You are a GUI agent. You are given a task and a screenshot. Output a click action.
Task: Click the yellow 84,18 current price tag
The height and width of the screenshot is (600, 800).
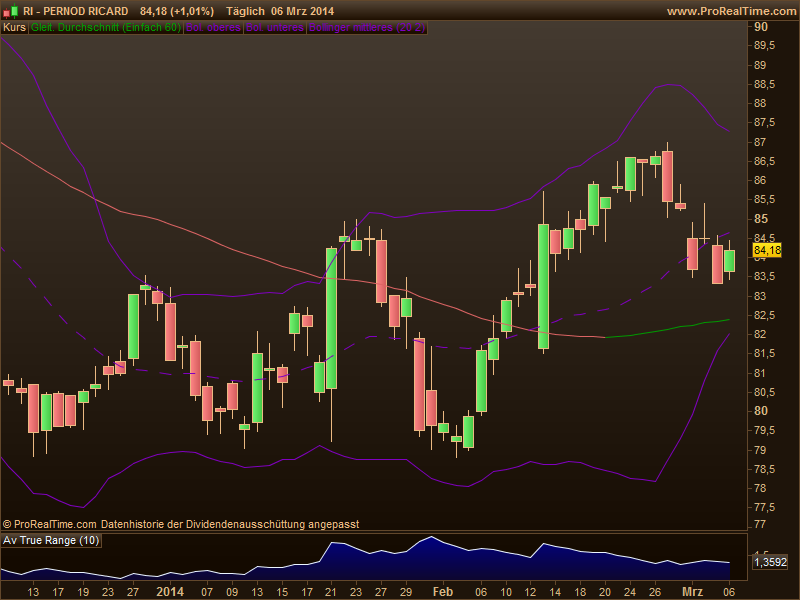point(767,250)
